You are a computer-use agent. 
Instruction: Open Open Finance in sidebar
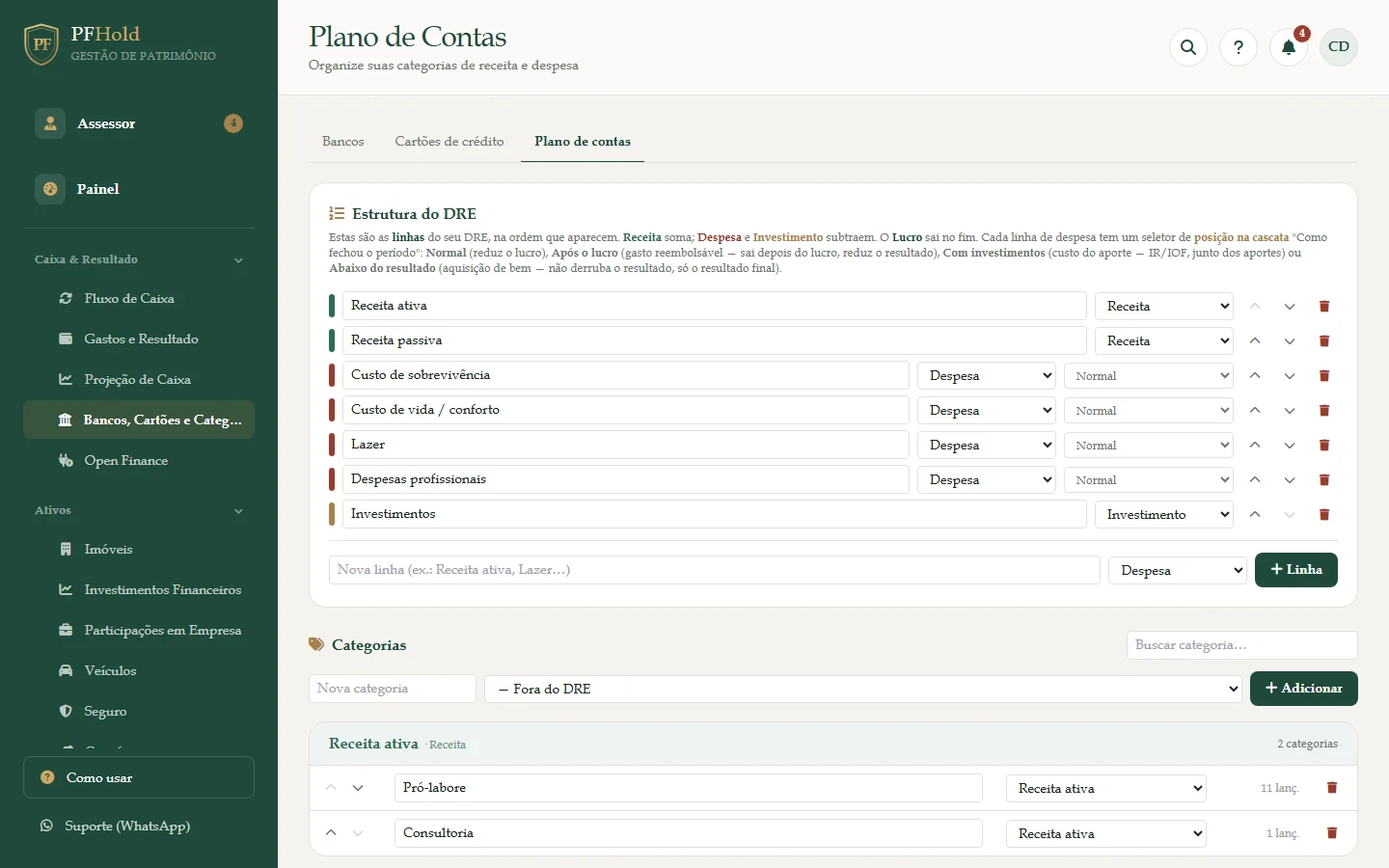click(139, 461)
